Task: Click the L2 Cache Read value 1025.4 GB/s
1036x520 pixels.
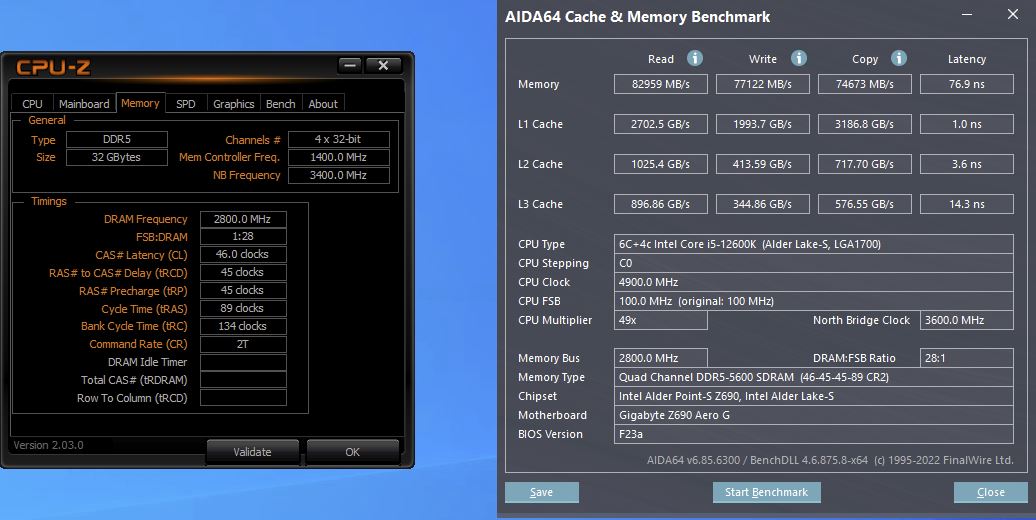Action: [661, 164]
